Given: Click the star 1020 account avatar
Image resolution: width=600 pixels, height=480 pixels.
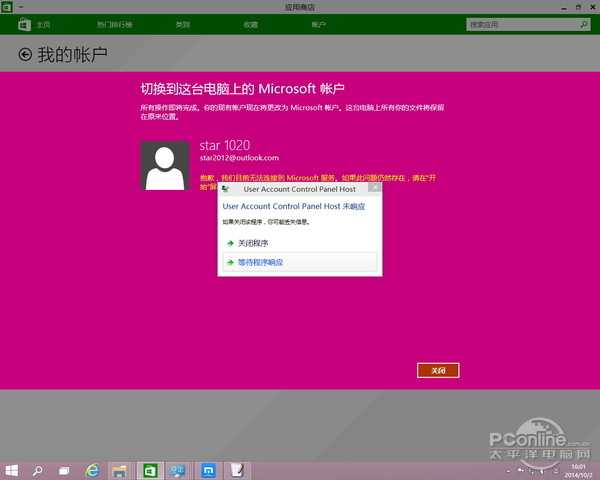Looking at the screenshot, I should 165,166.
